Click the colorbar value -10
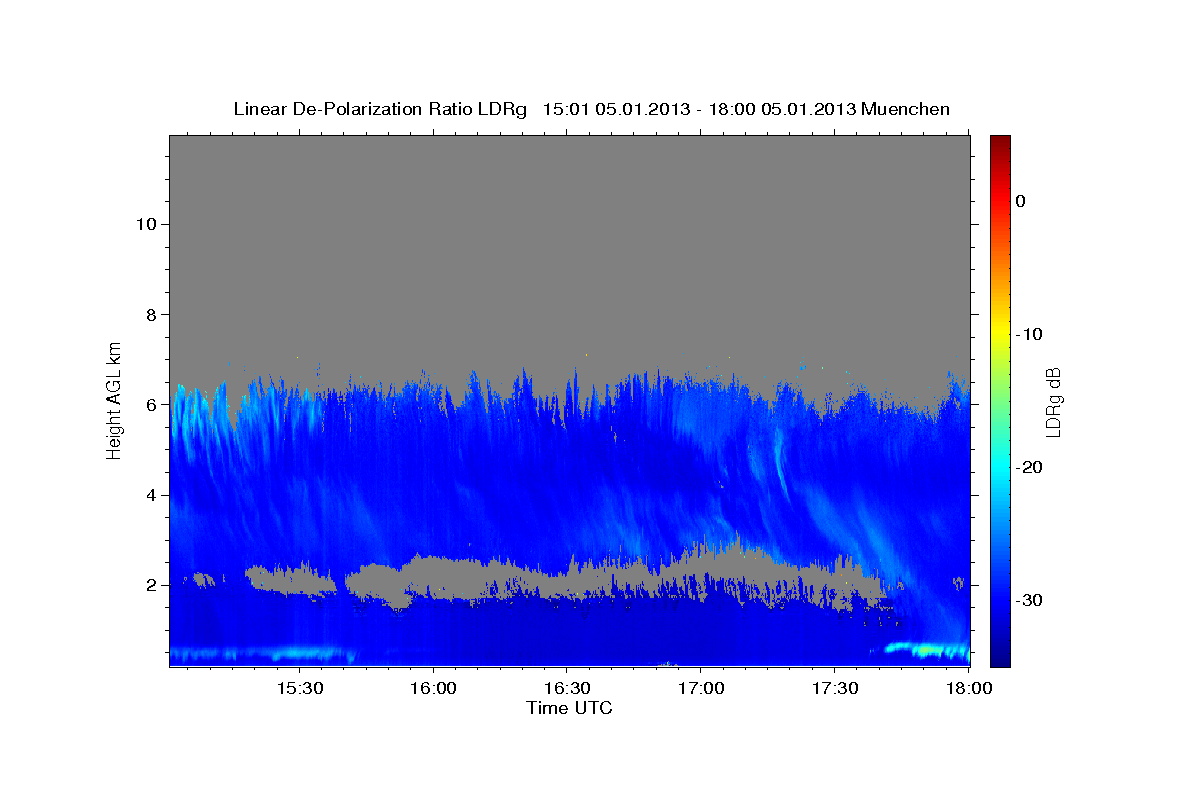Viewport: 1200px width, 800px height. click(1029, 334)
